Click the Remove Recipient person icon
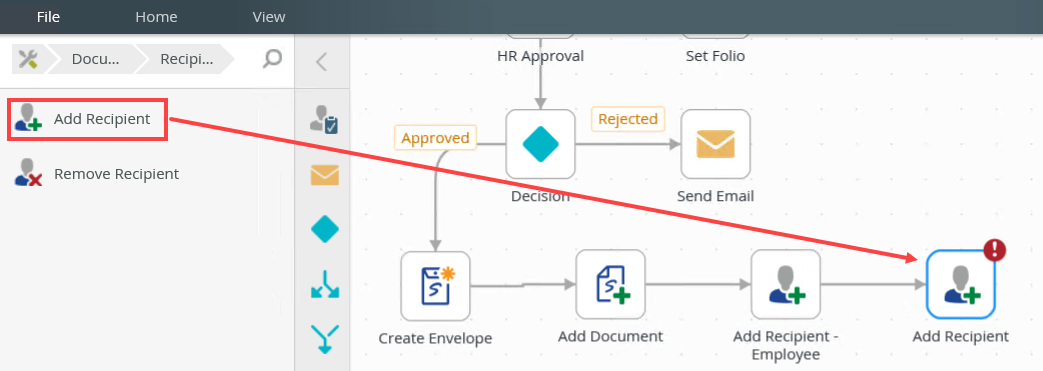 (27, 172)
